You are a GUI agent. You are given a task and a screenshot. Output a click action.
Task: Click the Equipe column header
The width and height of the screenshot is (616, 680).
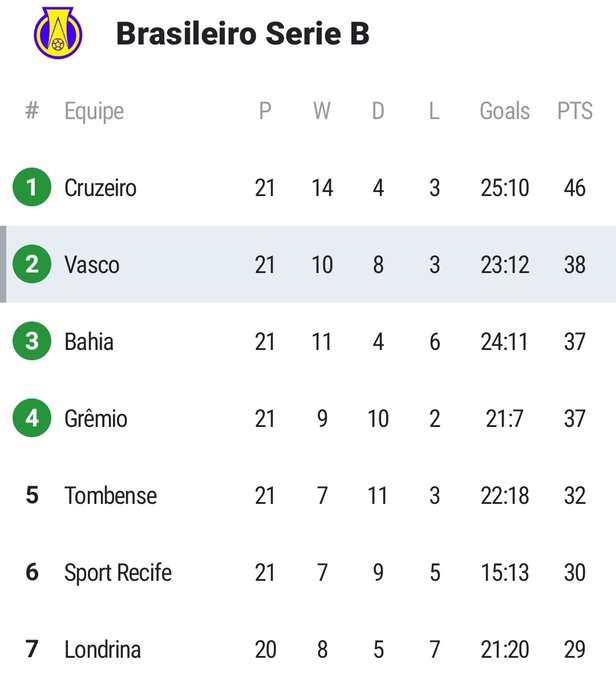(94, 112)
